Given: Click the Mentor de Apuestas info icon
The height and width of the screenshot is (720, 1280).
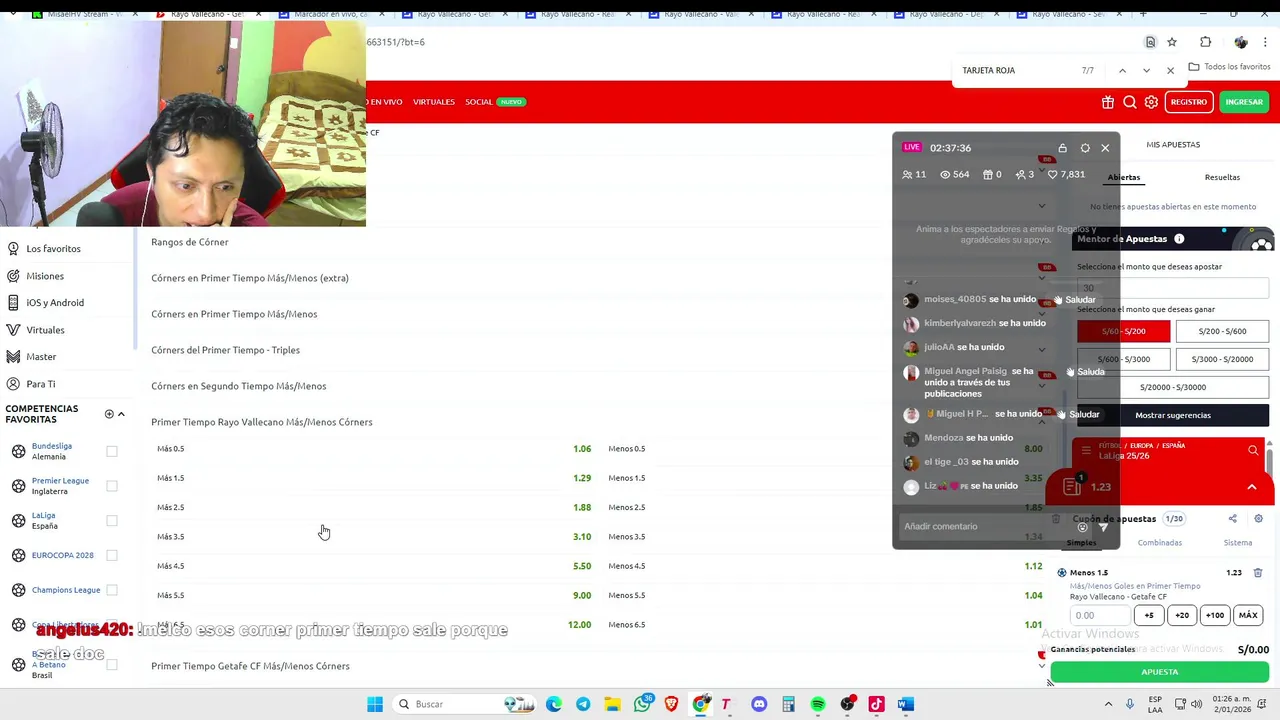Looking at the screenshot, I should coord(1179,239).
